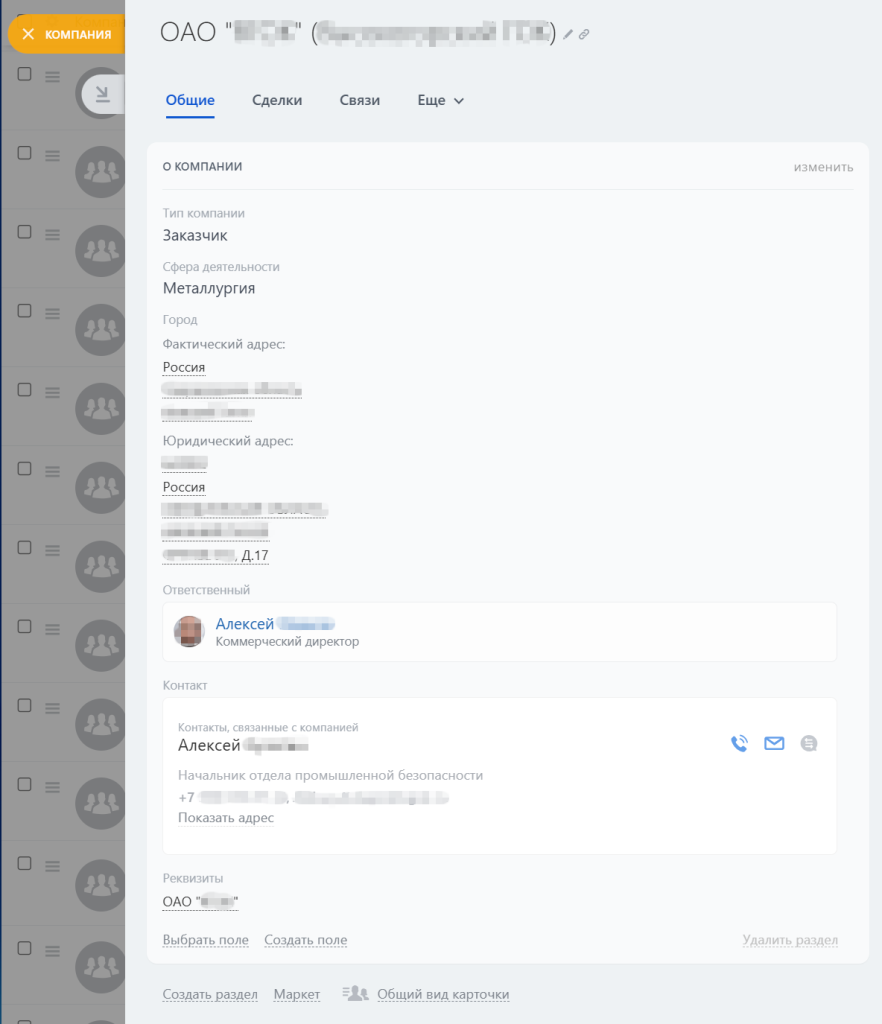Close the card using the X on Компания label
882x1024 pixels.
click(28, 34)
